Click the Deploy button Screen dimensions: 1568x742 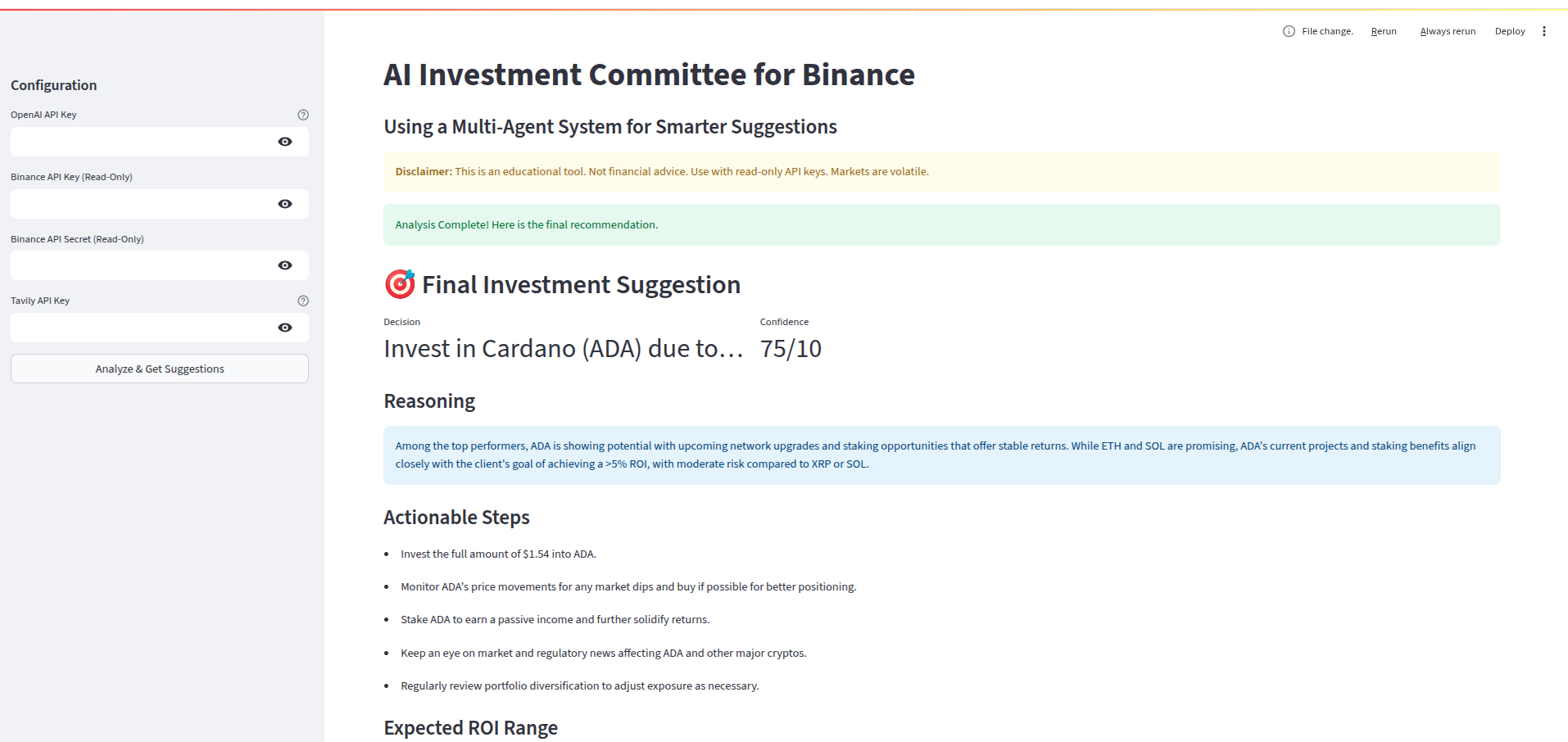(1510, 31)
